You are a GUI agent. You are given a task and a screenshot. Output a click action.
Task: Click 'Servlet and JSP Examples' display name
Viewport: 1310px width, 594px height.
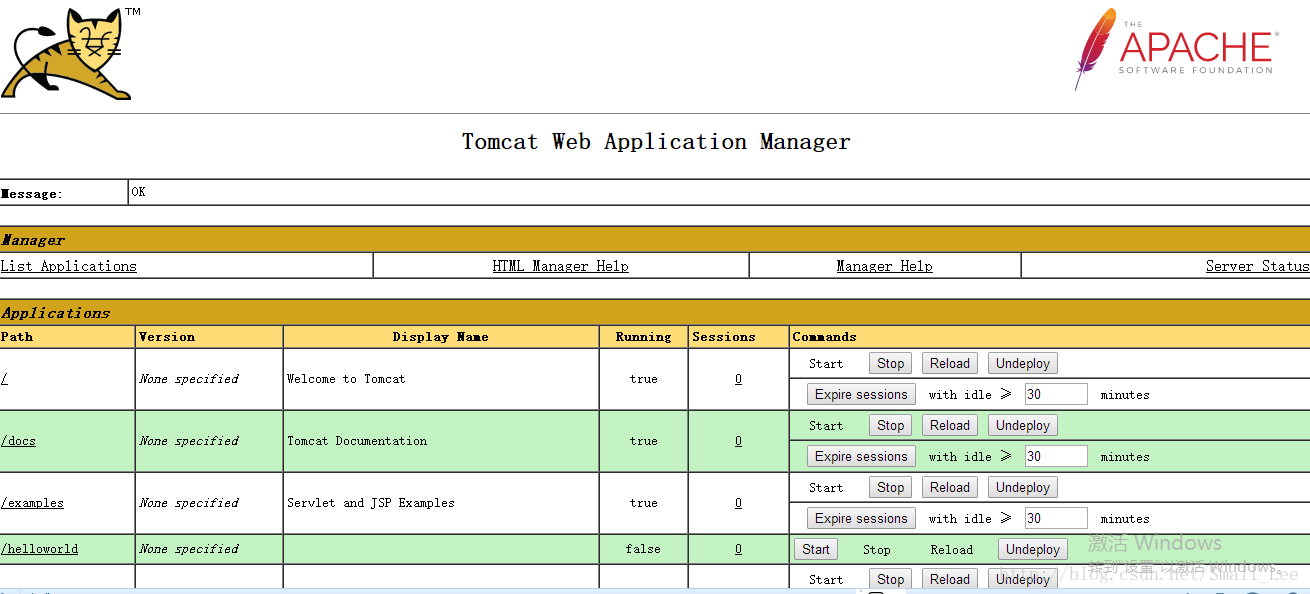(x=371, y=503)
